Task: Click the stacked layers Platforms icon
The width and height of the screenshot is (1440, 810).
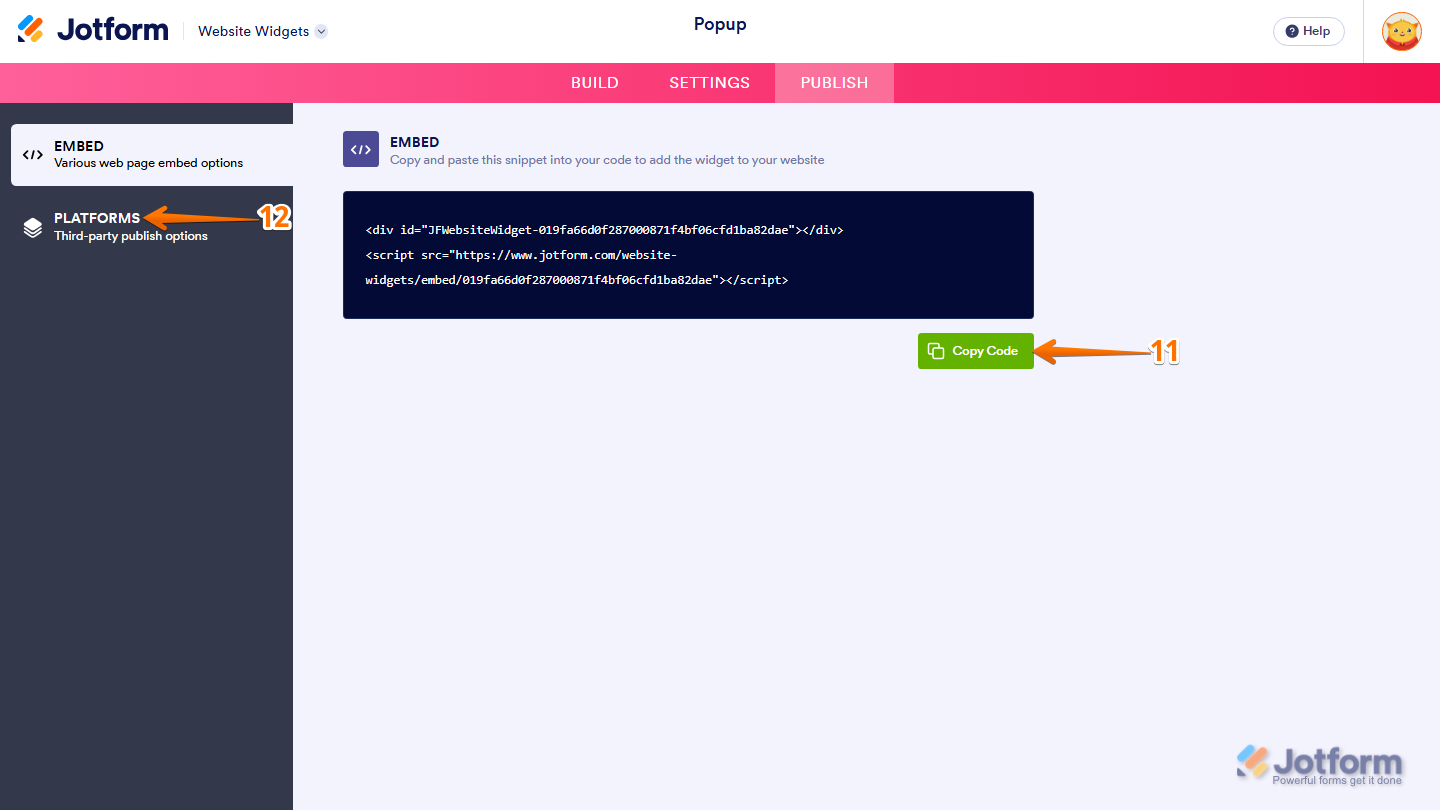Action: tap(33, 227)
